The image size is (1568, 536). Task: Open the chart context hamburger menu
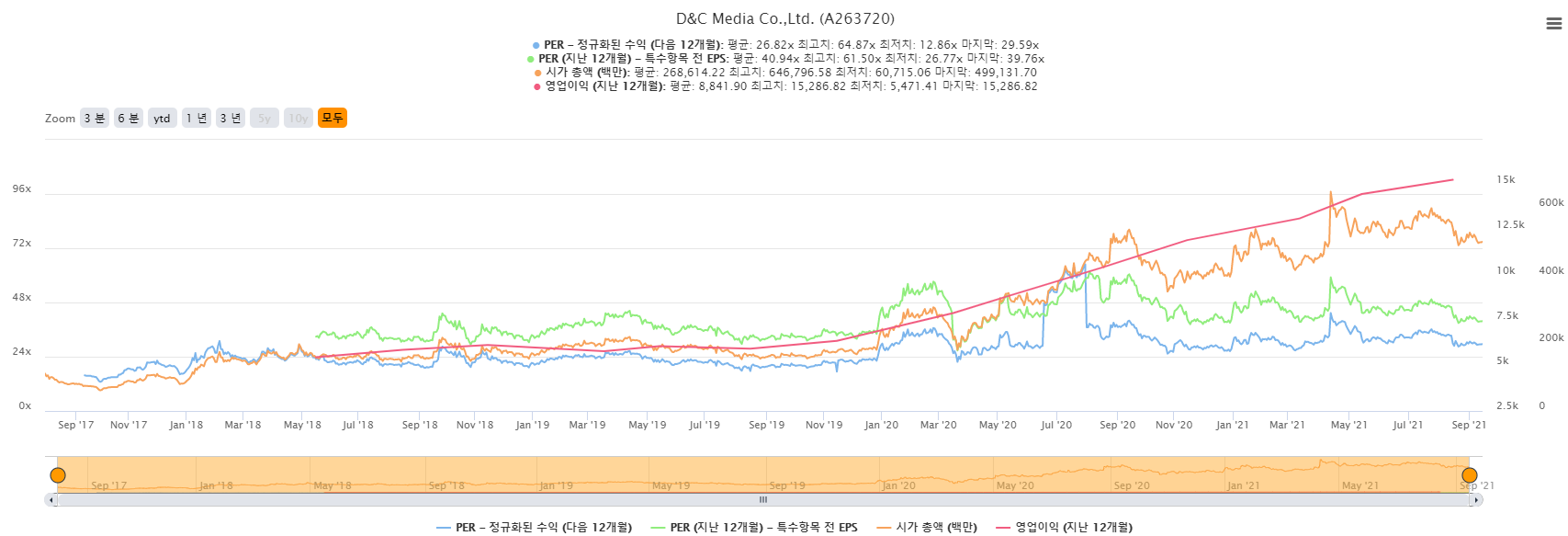coord(1554,24)
